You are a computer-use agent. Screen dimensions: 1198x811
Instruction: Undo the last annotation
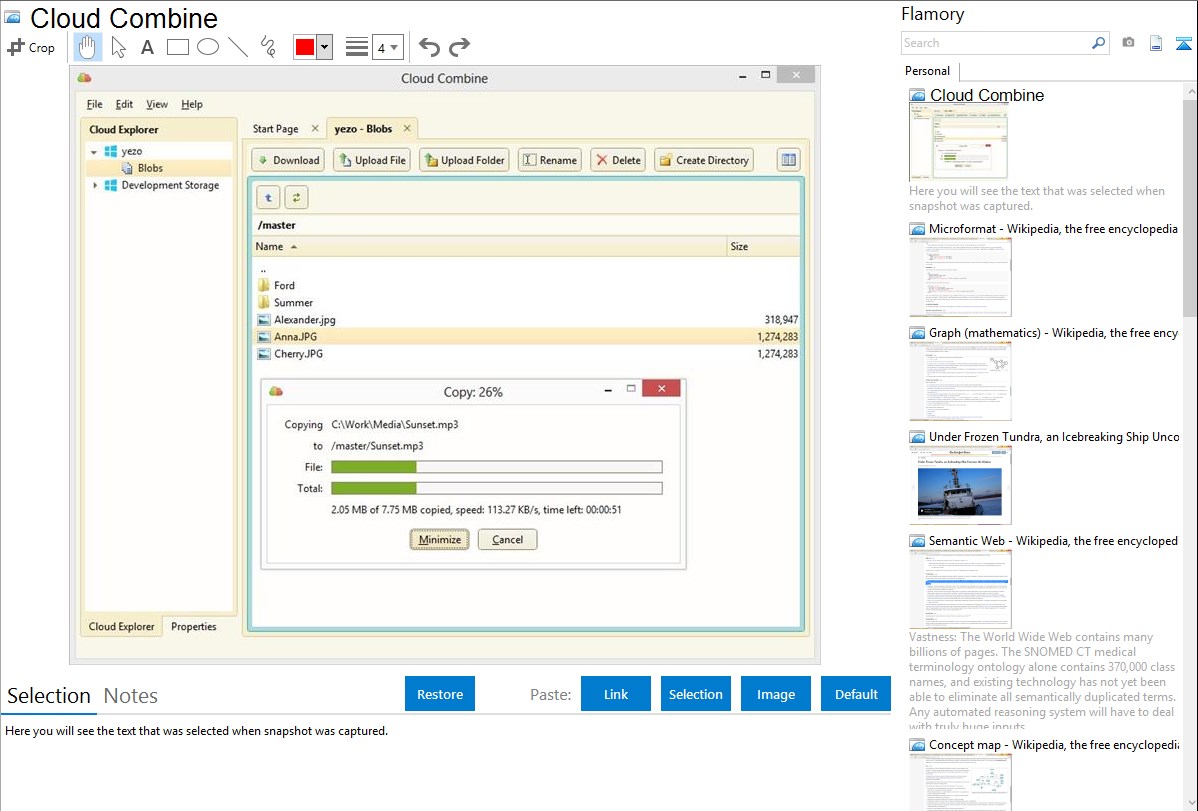tap(429, 47)
